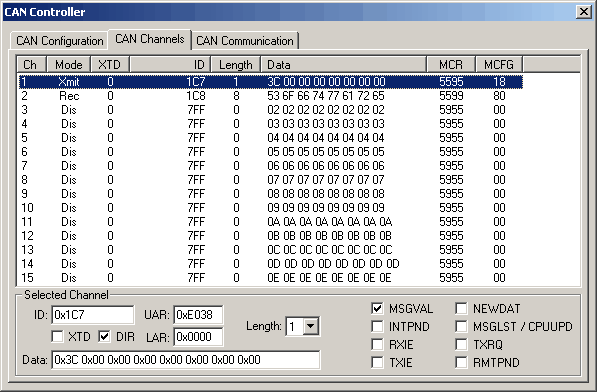Click ID value 1C8 in channel 2
The image size is (597, 392).
[x=196, y=96]
